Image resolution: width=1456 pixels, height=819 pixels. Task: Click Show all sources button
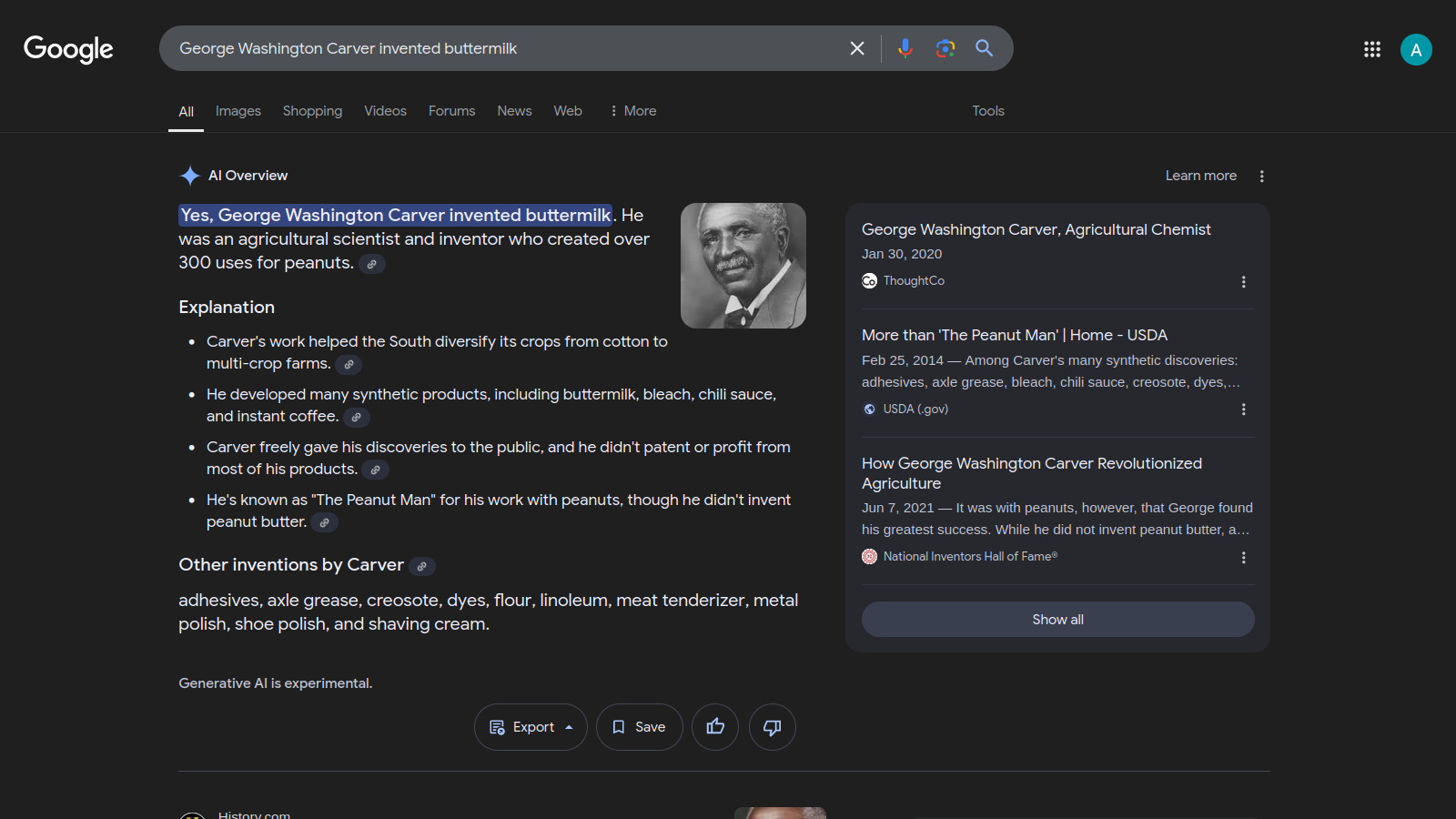1058,619
